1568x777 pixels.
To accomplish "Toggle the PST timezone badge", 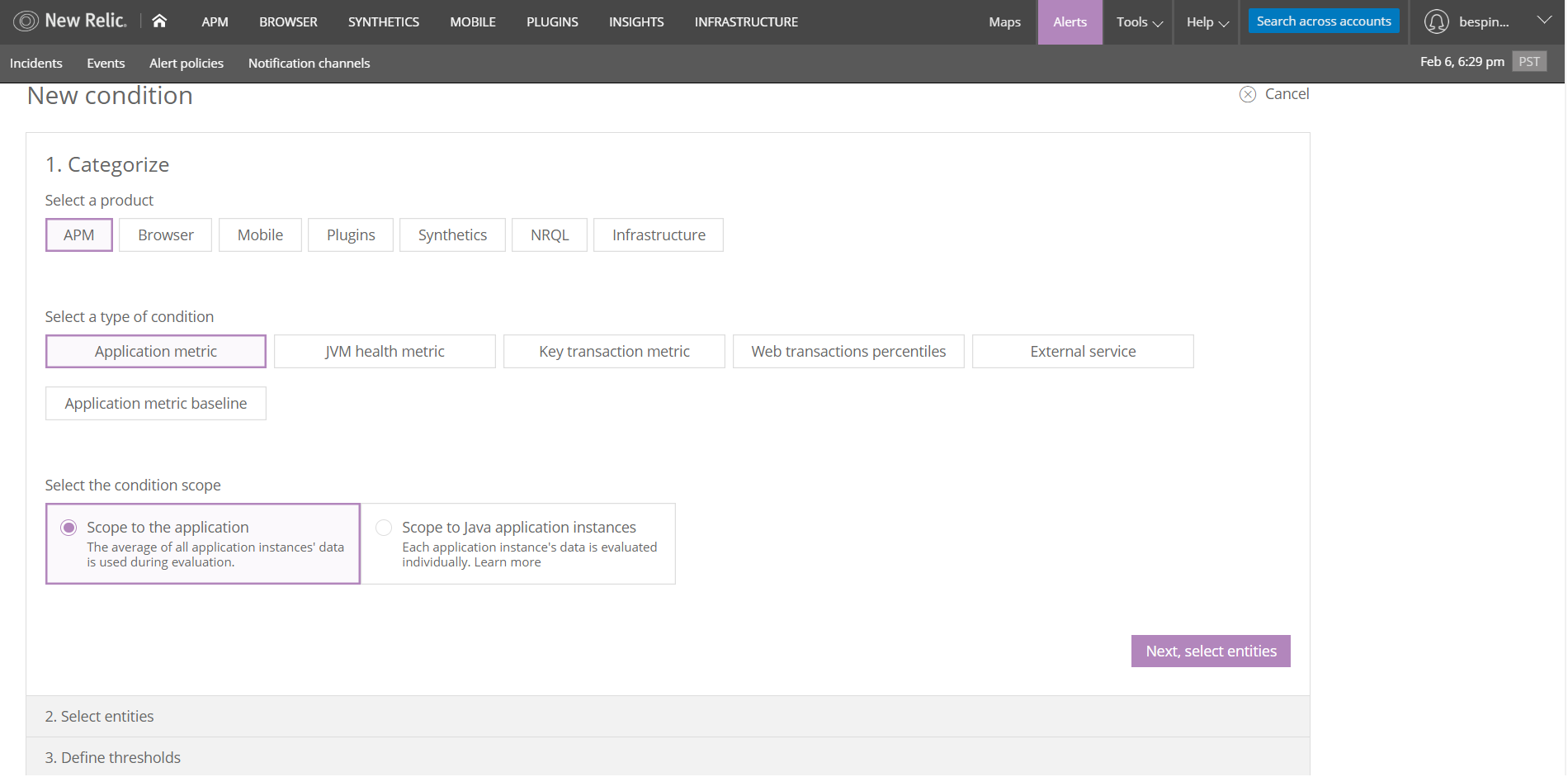I will point(1528,62).
